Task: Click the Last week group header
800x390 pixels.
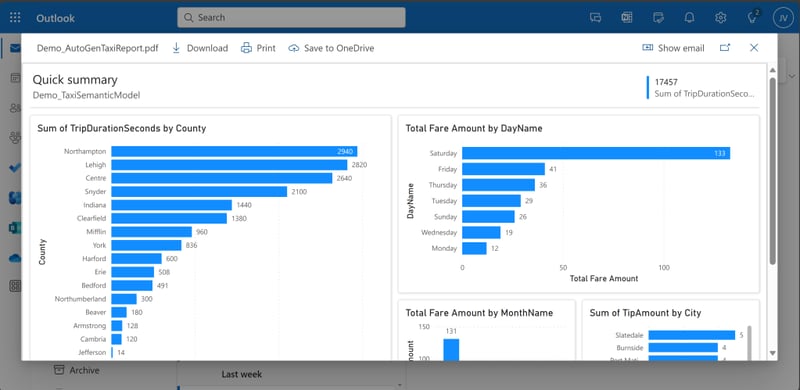Action: [x=242, y=374]
